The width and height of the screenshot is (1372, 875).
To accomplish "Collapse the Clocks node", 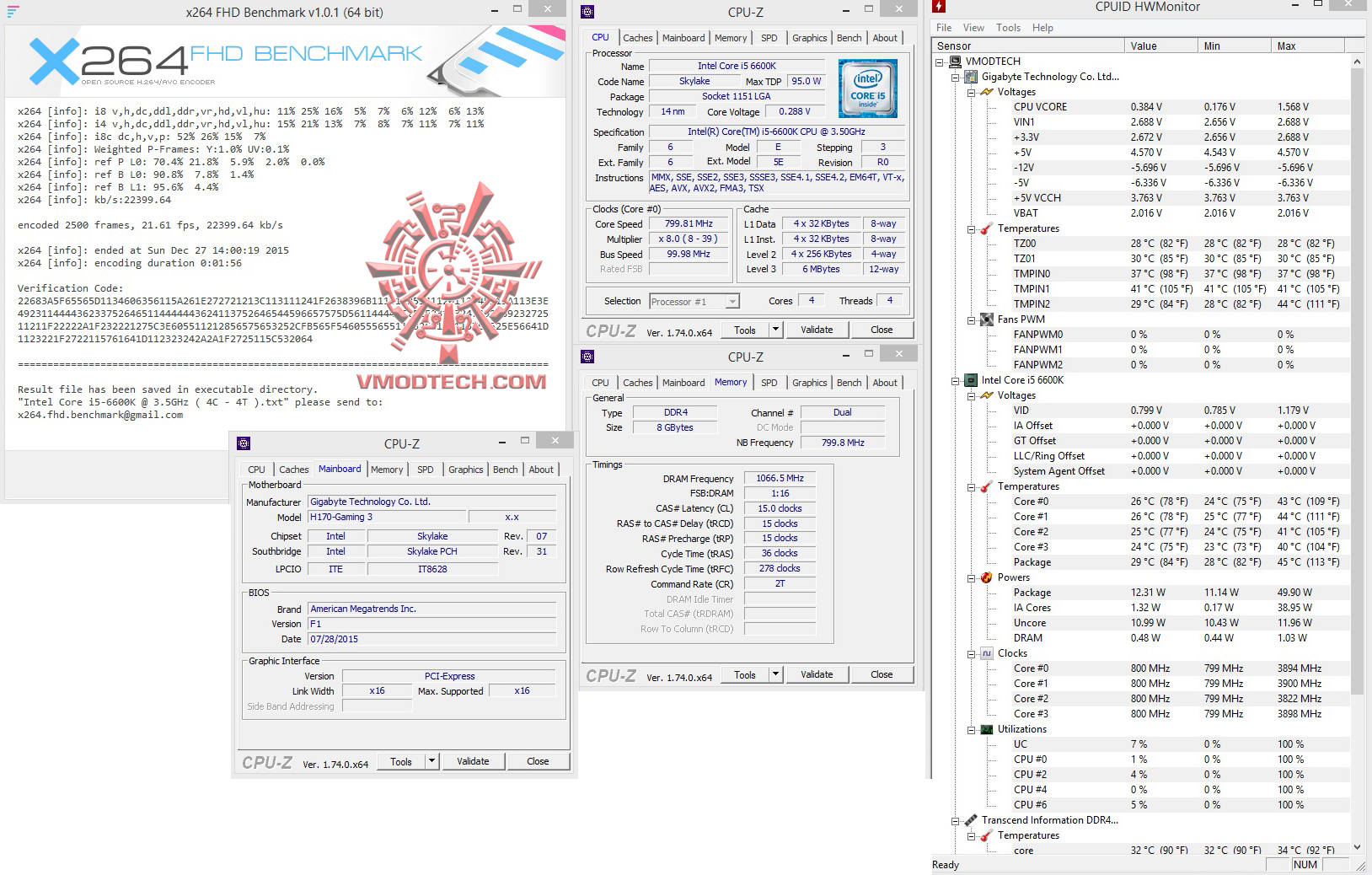I will tap(972, 653).
